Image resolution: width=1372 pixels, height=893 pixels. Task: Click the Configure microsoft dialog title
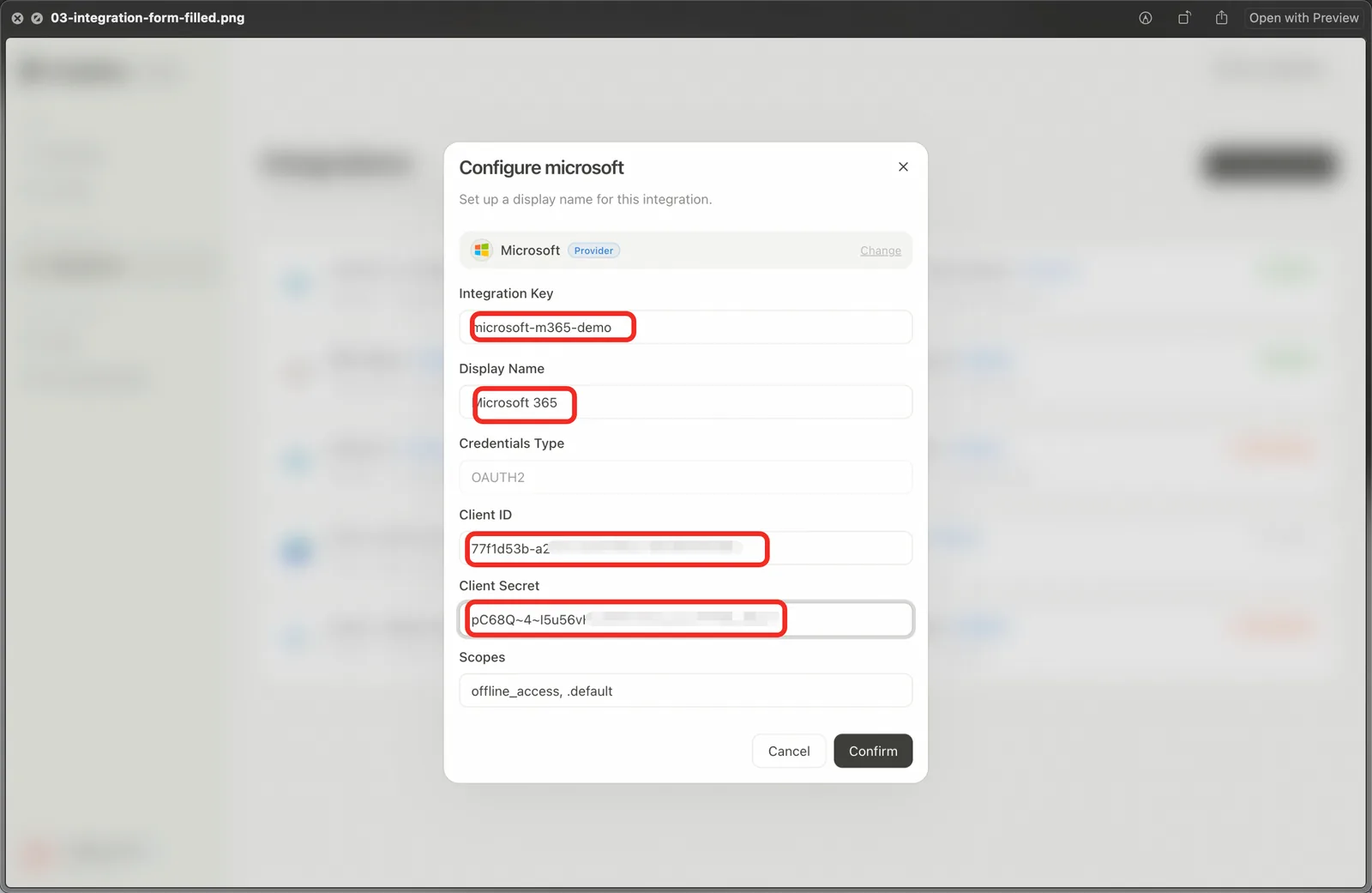[x=541, y=167]
